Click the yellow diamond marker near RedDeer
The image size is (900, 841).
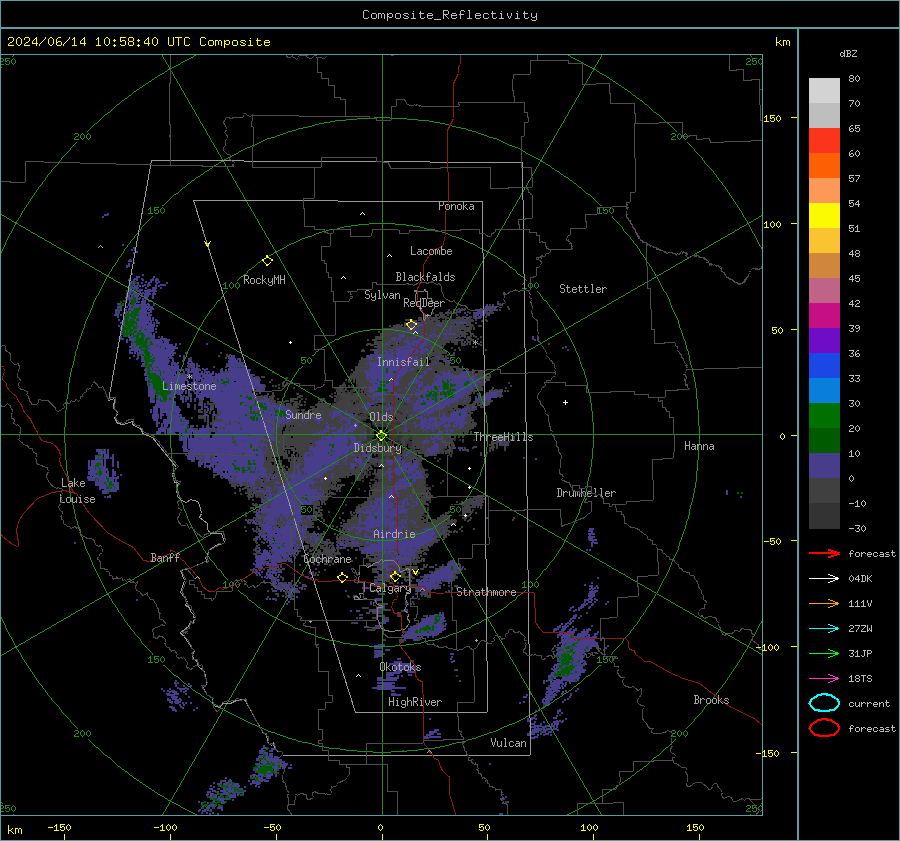pyautogui.click(x=412, y=325)
